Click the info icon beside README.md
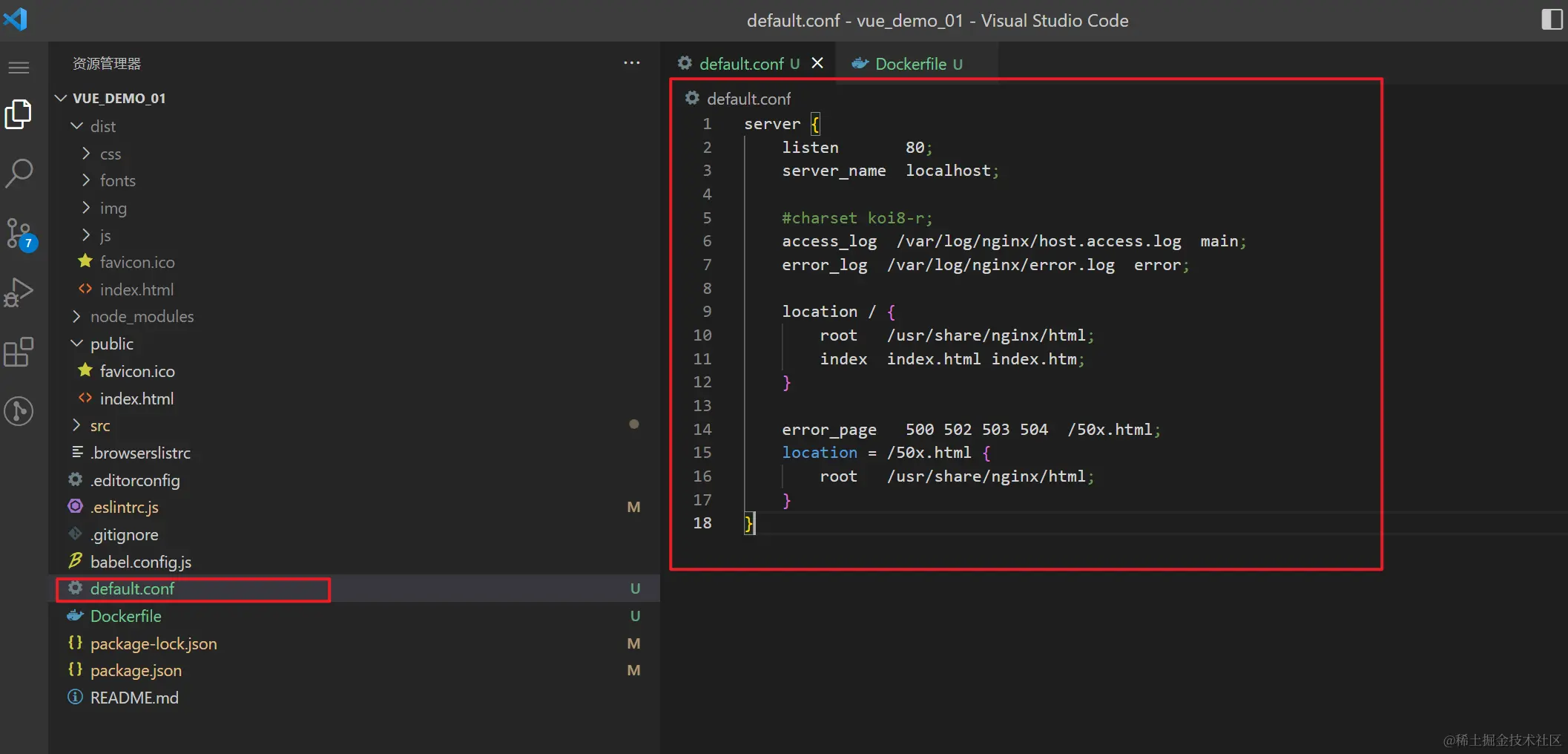This screenshot has height=754, width=1568. pyautogui.click(x=75, y=697)
